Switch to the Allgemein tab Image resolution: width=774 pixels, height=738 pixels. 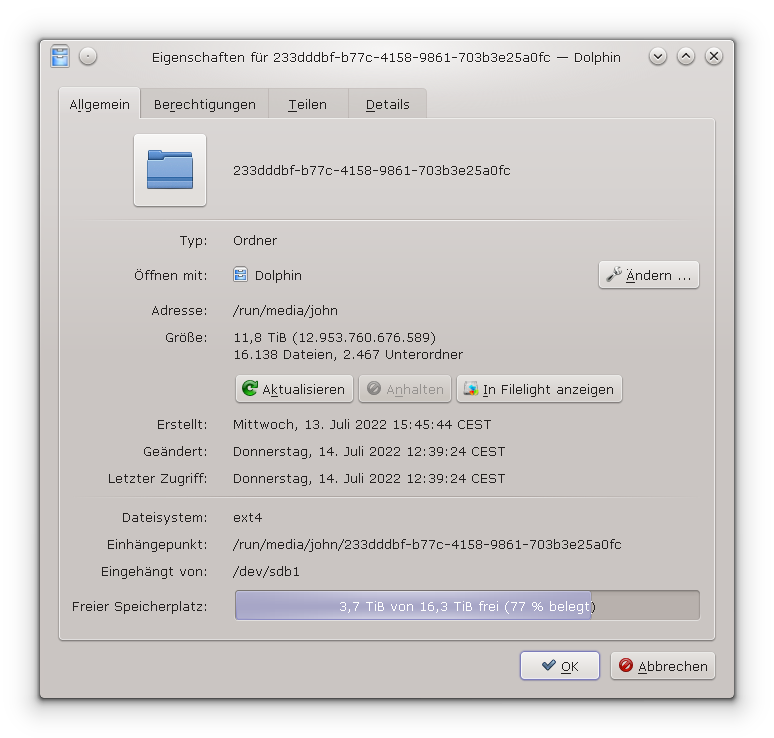[100, 104]
